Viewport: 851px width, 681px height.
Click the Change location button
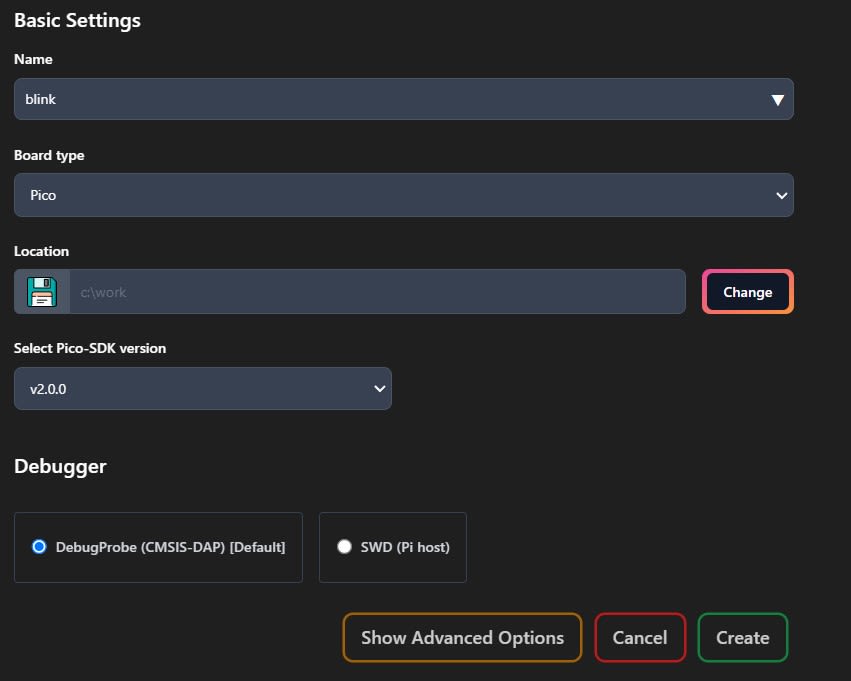pos(747,292)
